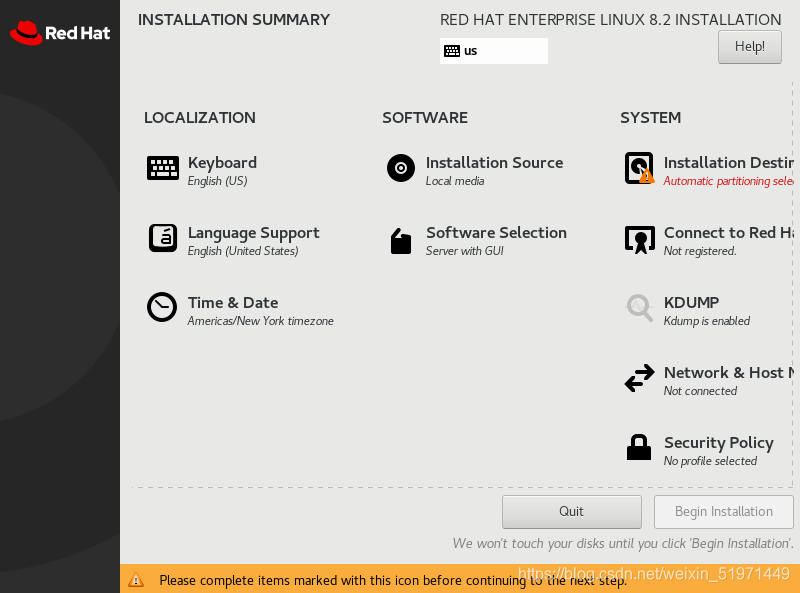
Task: Click the 'Americas/New York timezone' text
Action: 261,321
